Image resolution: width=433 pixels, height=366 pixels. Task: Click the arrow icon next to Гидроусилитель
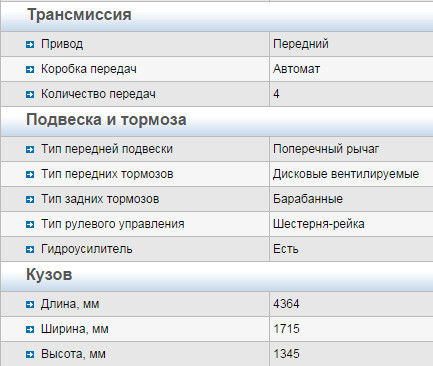30,249
